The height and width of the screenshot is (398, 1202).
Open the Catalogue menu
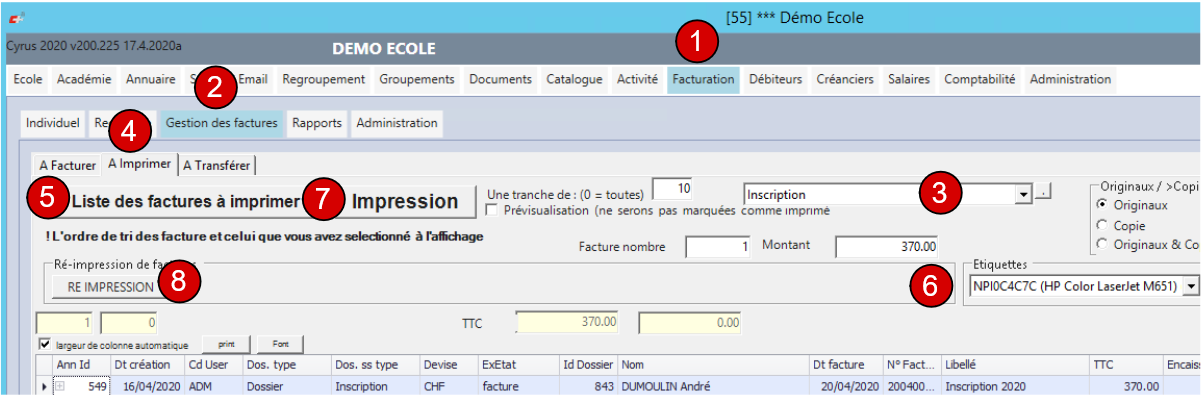(x=574, y=79)
